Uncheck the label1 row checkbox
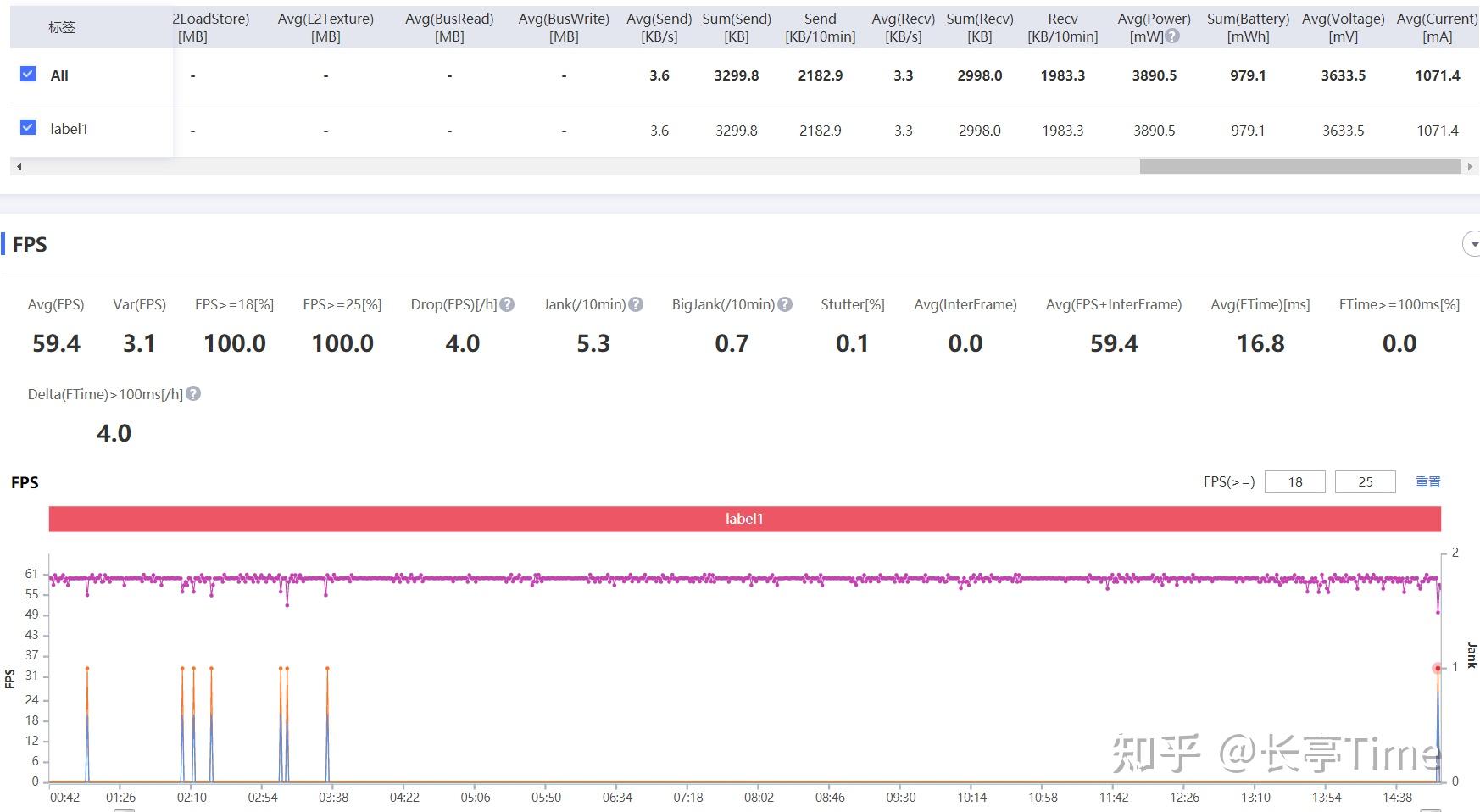This screenshot has width=1480, height=812. tap(28, 127)
